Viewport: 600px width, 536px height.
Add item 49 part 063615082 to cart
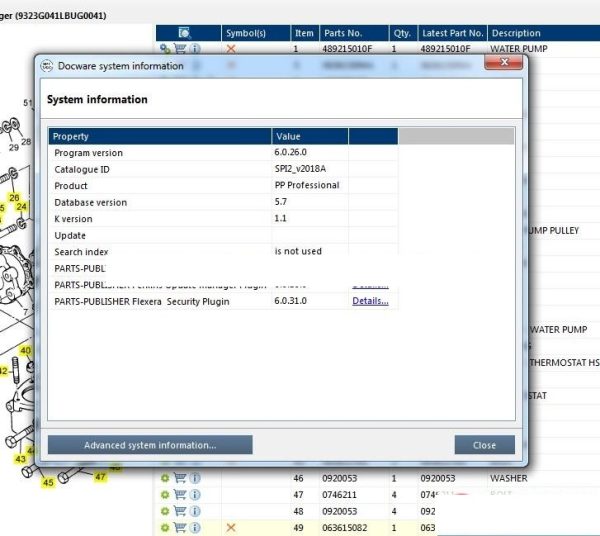coord(180,528)
